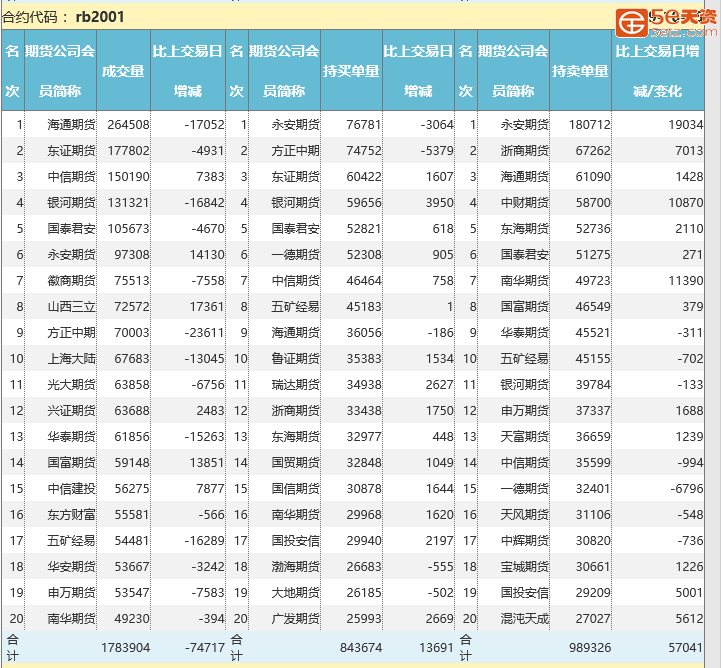Select 浙商期货 short position 67262
The height and width of the screenshot is (668, 723).
click(x=593, y=151)
